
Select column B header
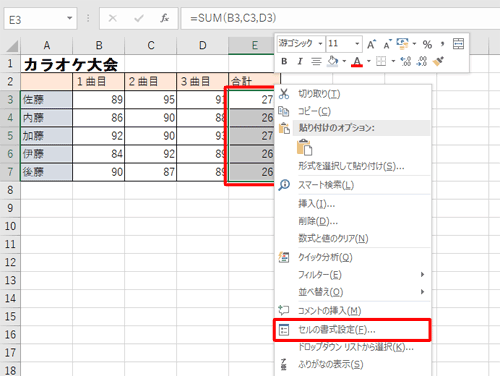pos(99,45)
